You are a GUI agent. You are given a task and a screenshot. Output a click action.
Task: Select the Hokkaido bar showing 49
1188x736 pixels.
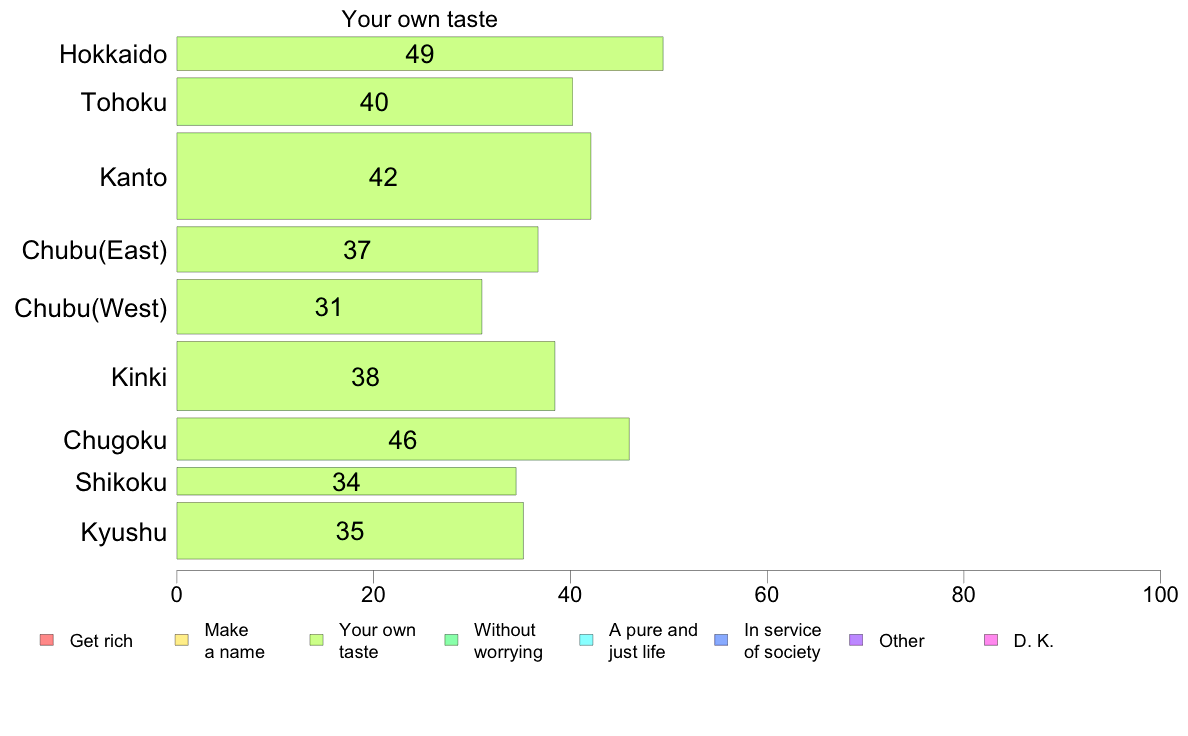tap(420, 54)
